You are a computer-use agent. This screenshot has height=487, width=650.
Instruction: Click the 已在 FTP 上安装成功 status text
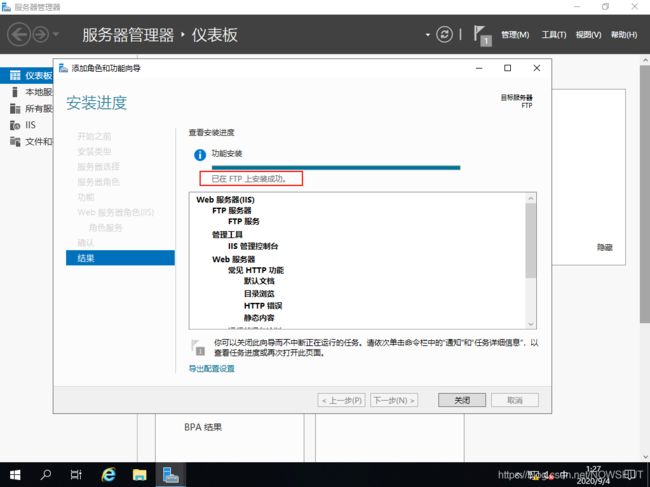point(249,179)
